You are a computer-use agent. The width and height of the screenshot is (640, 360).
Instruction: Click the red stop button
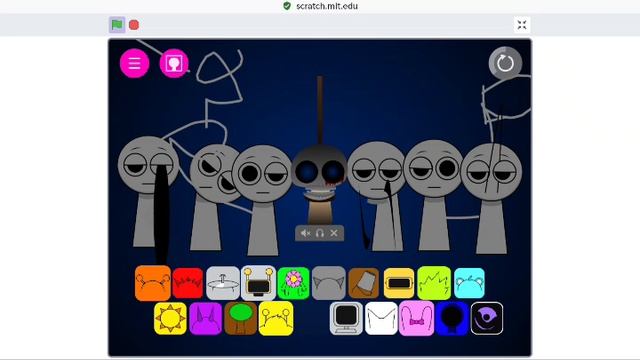click(134, 25)
